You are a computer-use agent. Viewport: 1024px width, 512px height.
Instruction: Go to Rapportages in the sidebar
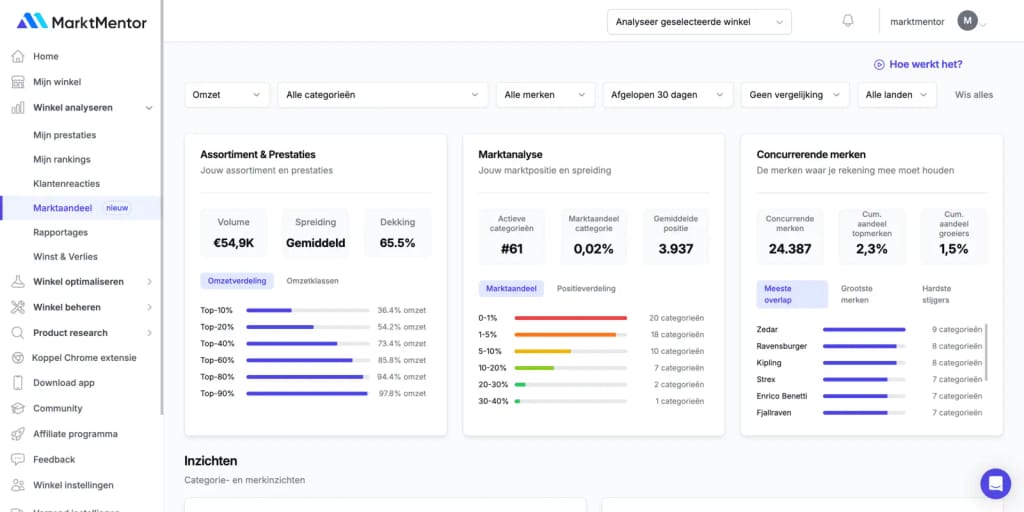(60, 232)
